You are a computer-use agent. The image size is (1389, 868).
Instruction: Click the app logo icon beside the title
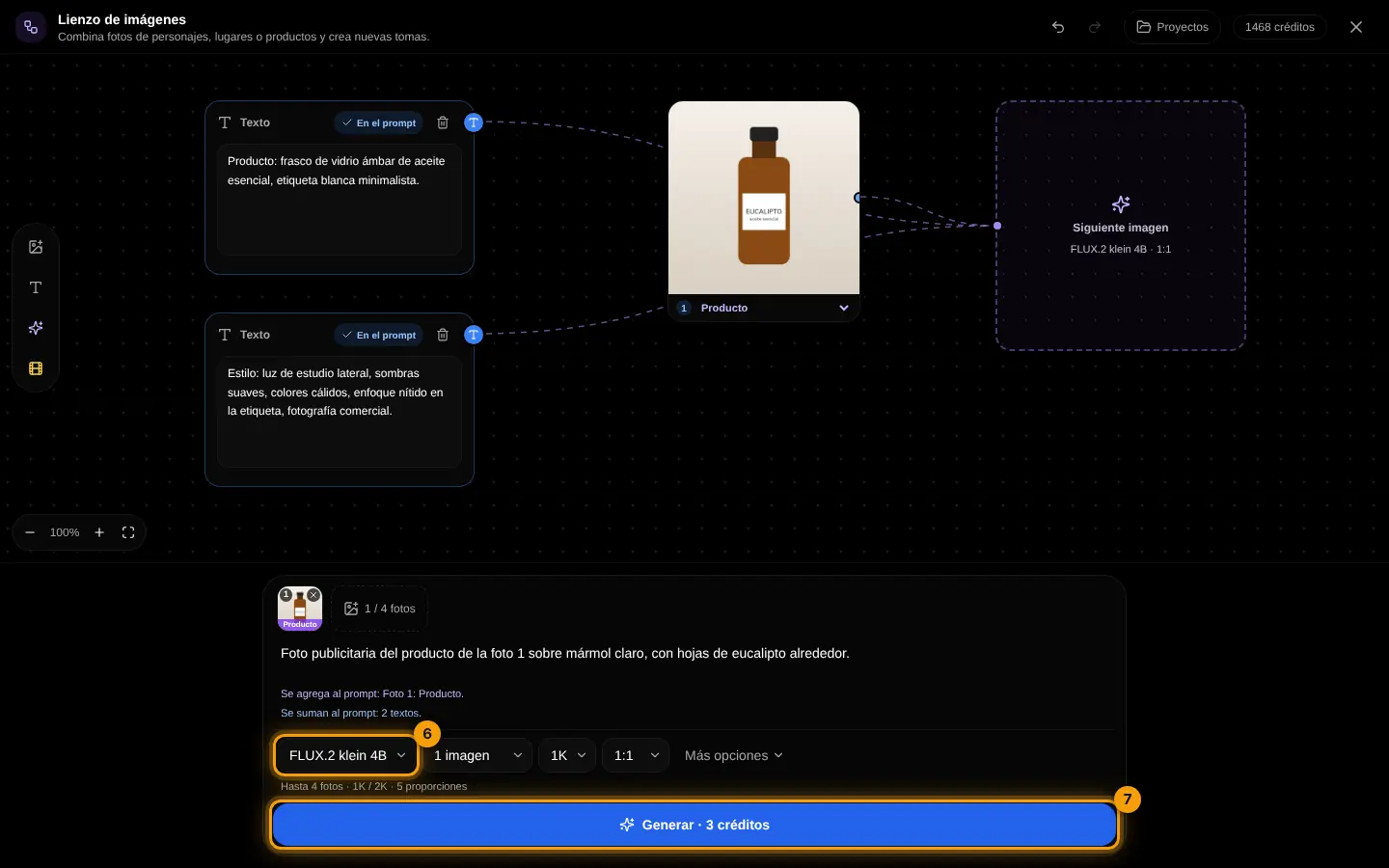31,27
